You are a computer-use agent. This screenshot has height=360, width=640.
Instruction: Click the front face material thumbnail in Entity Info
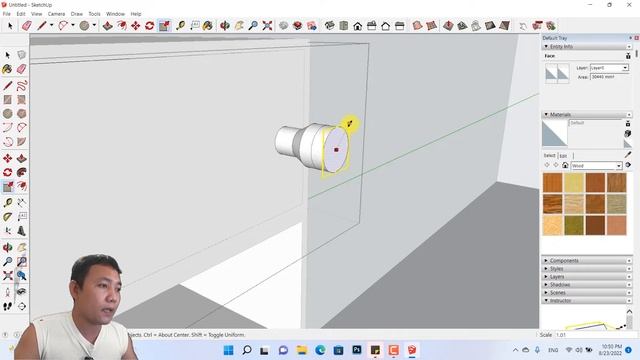pos(551,73)
